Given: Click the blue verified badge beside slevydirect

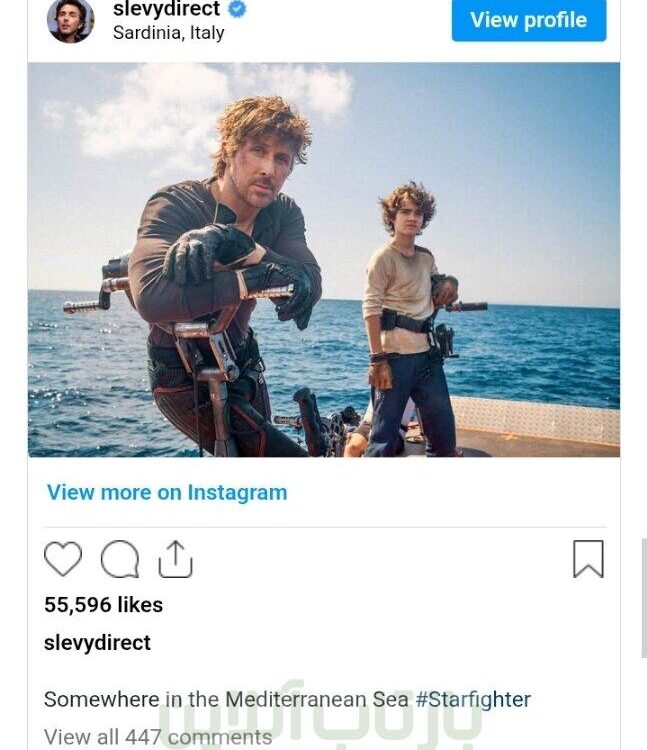Looking at the screenshot, I should tap(237, 9).
